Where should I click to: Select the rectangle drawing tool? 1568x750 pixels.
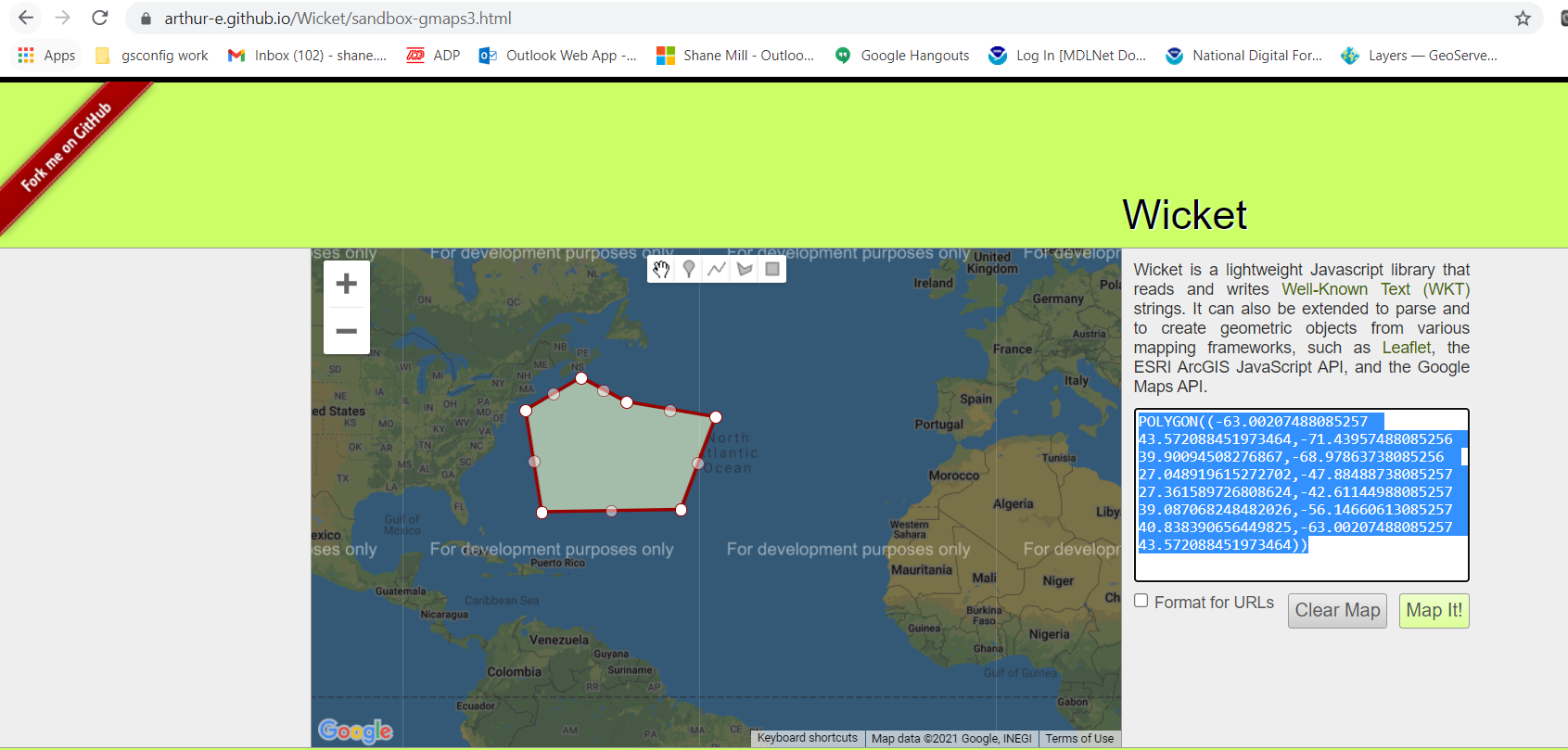click(x=772, y=269)
